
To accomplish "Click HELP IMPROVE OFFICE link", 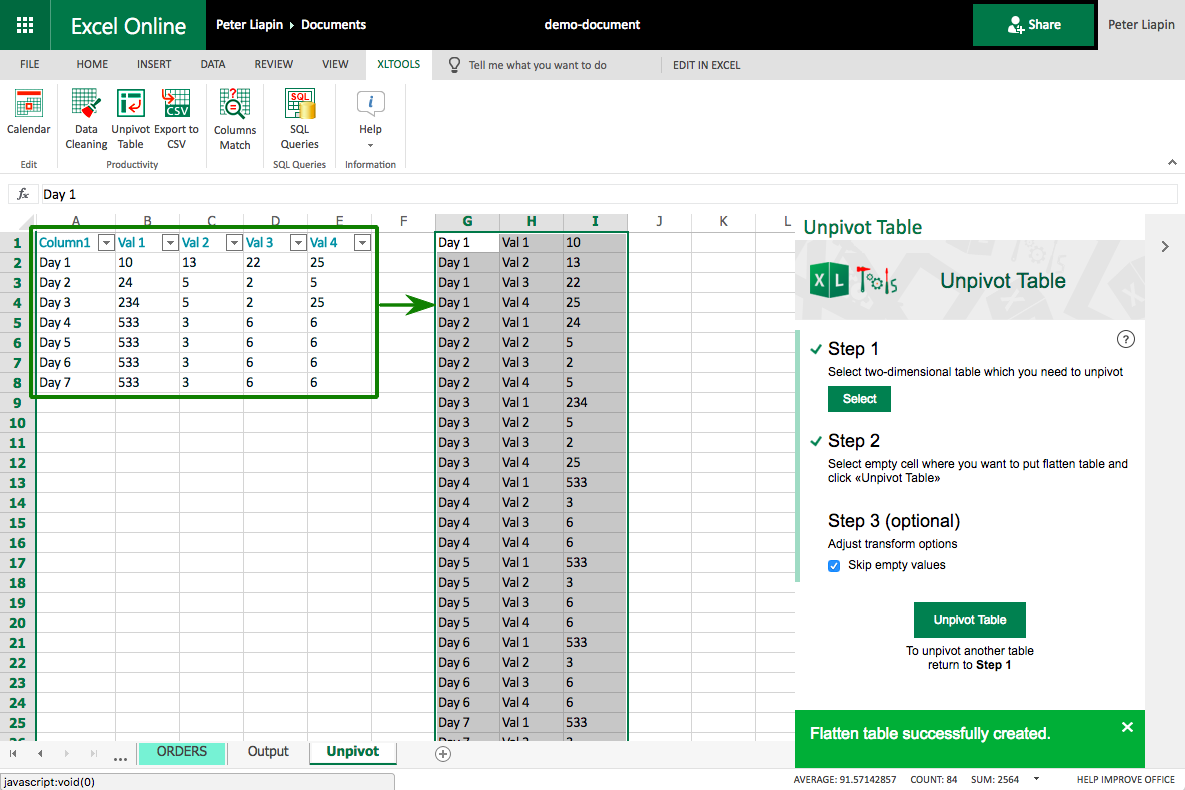I will click(x=1125, y=779).
